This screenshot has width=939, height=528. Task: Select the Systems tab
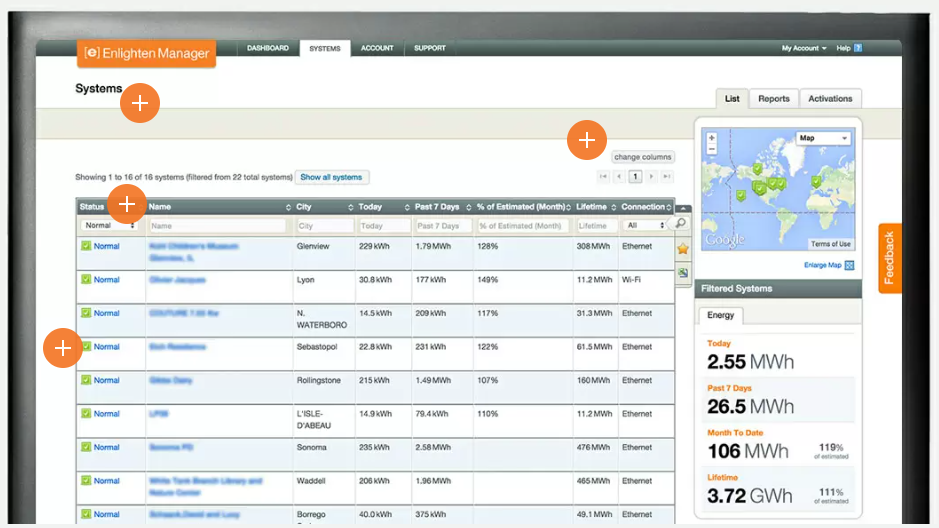click(325, 48)
